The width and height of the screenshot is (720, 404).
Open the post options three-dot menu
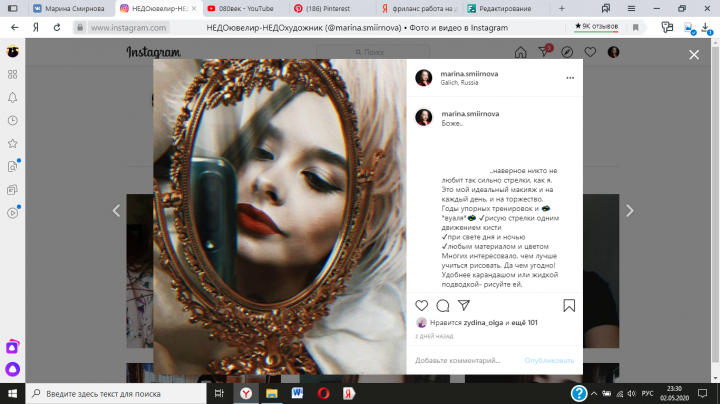tap(570, 78)
